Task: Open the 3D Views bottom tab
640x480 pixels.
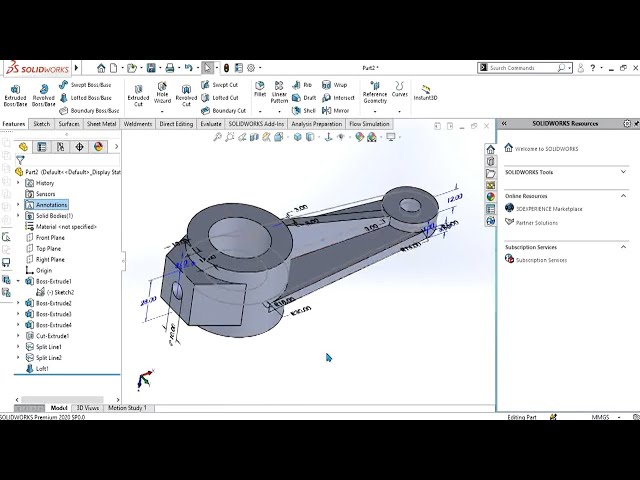Action: pos(87,408)
